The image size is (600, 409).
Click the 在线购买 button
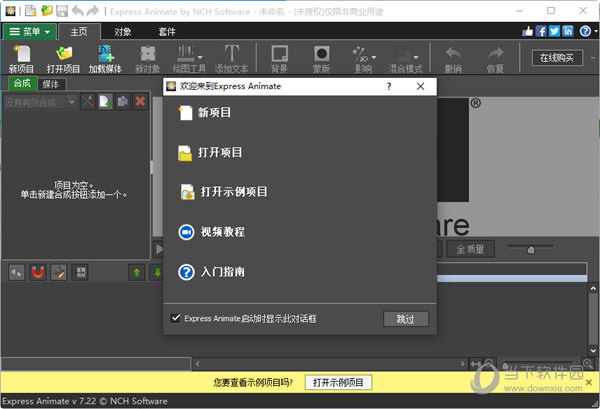[557, 58]
